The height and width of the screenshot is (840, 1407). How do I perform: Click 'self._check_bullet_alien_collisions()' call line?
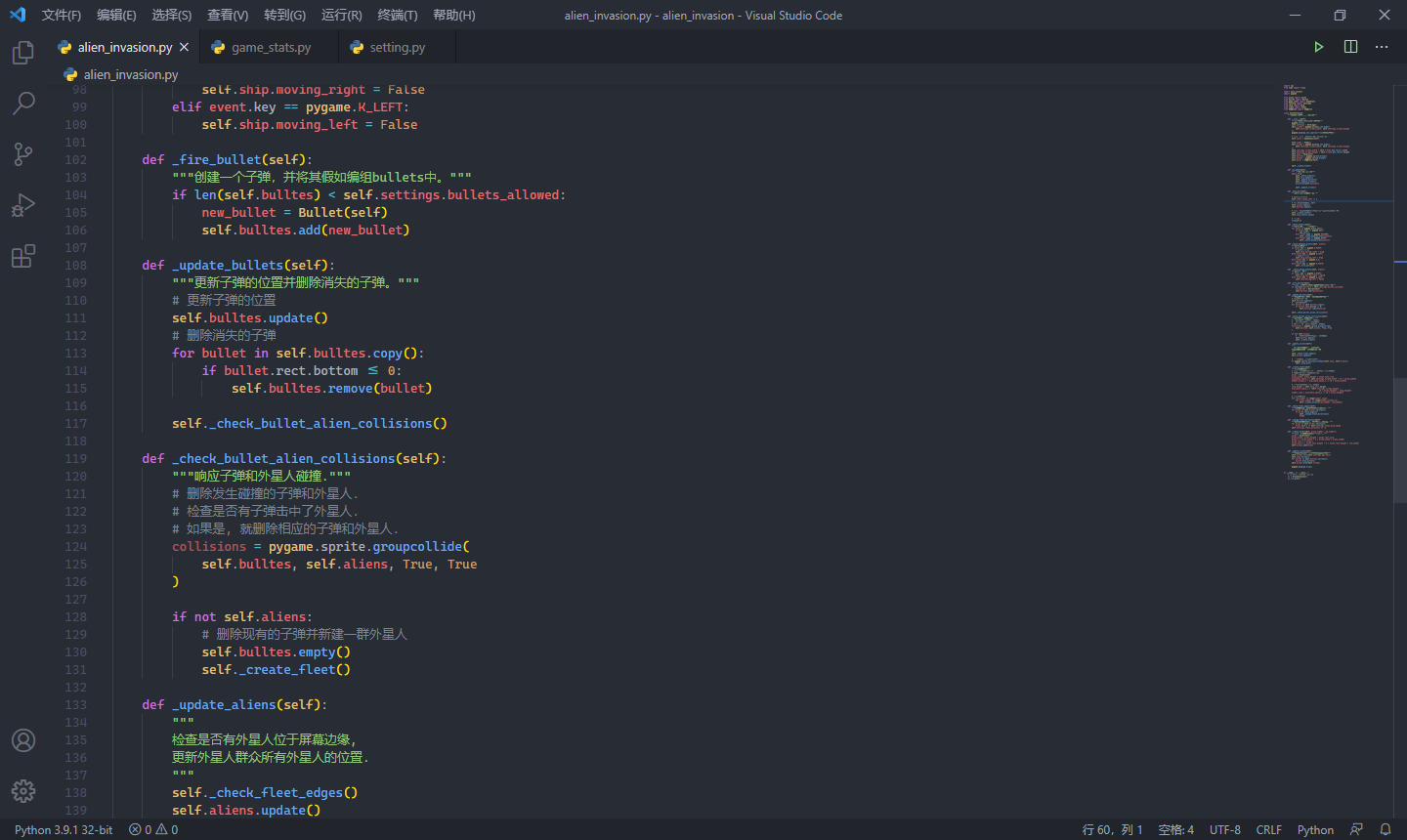click(310, 423)
